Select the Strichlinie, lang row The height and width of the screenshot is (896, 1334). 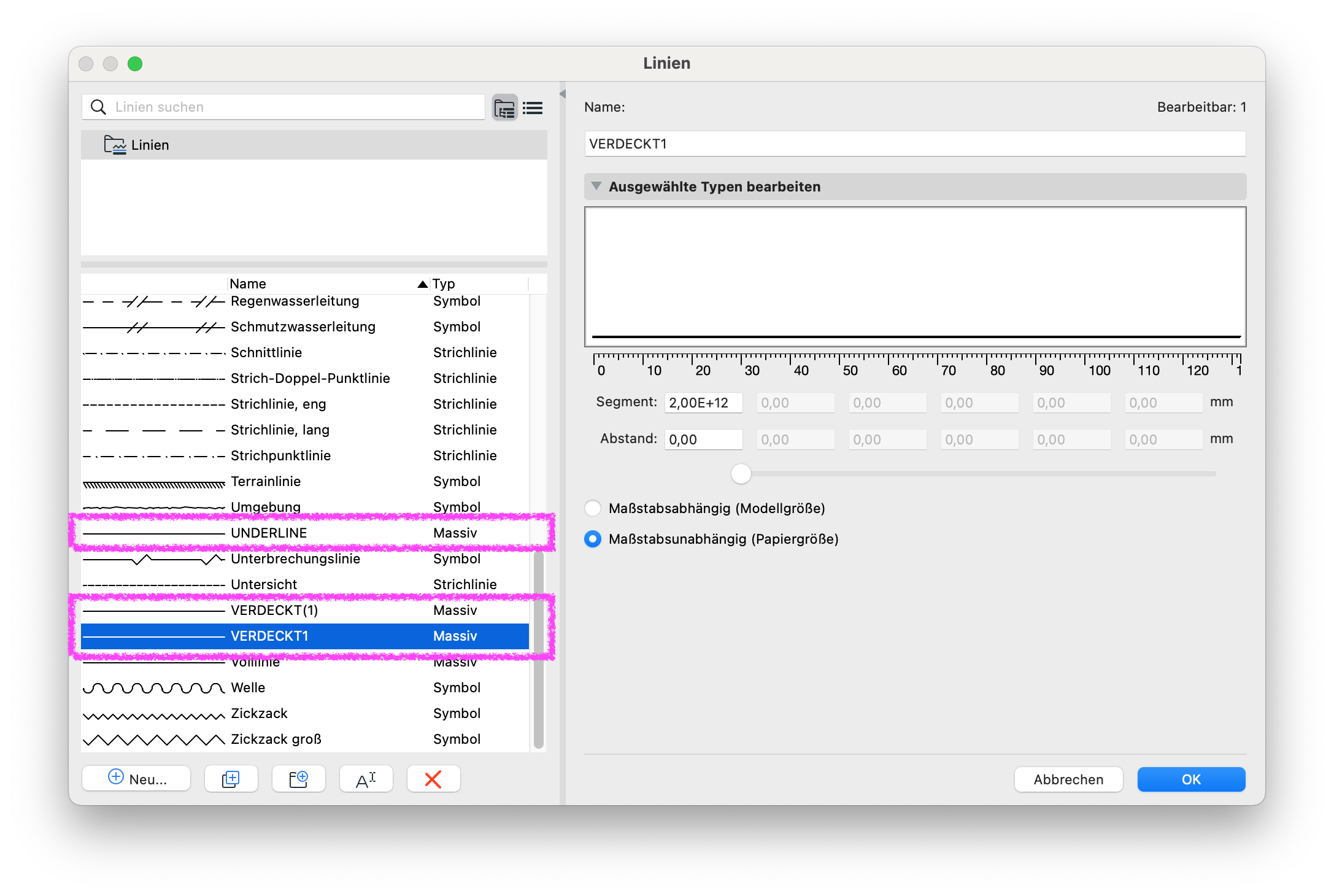point(305,430)
